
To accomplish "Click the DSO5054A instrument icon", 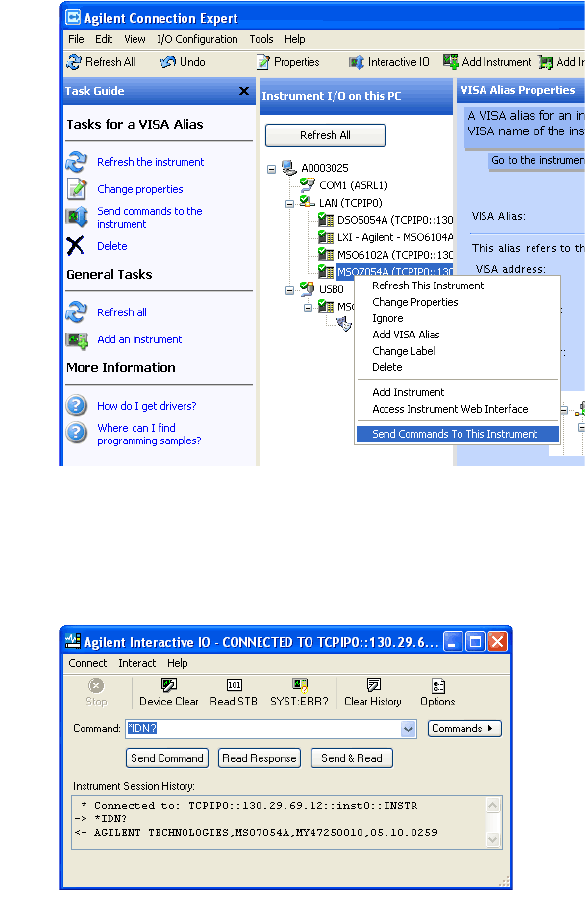I will [x=326, y=220].
